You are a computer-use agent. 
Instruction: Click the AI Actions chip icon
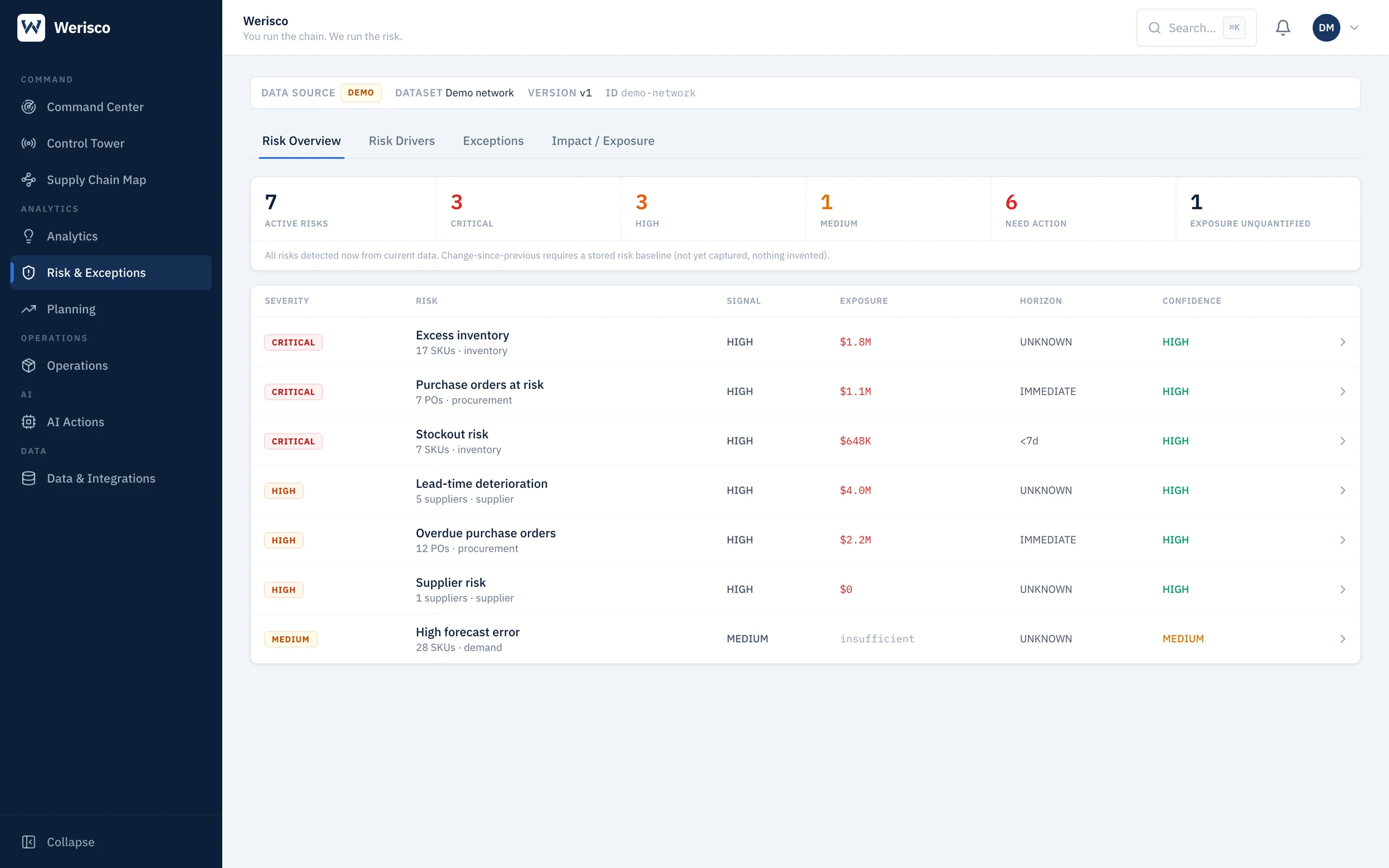tap(28, 422)
